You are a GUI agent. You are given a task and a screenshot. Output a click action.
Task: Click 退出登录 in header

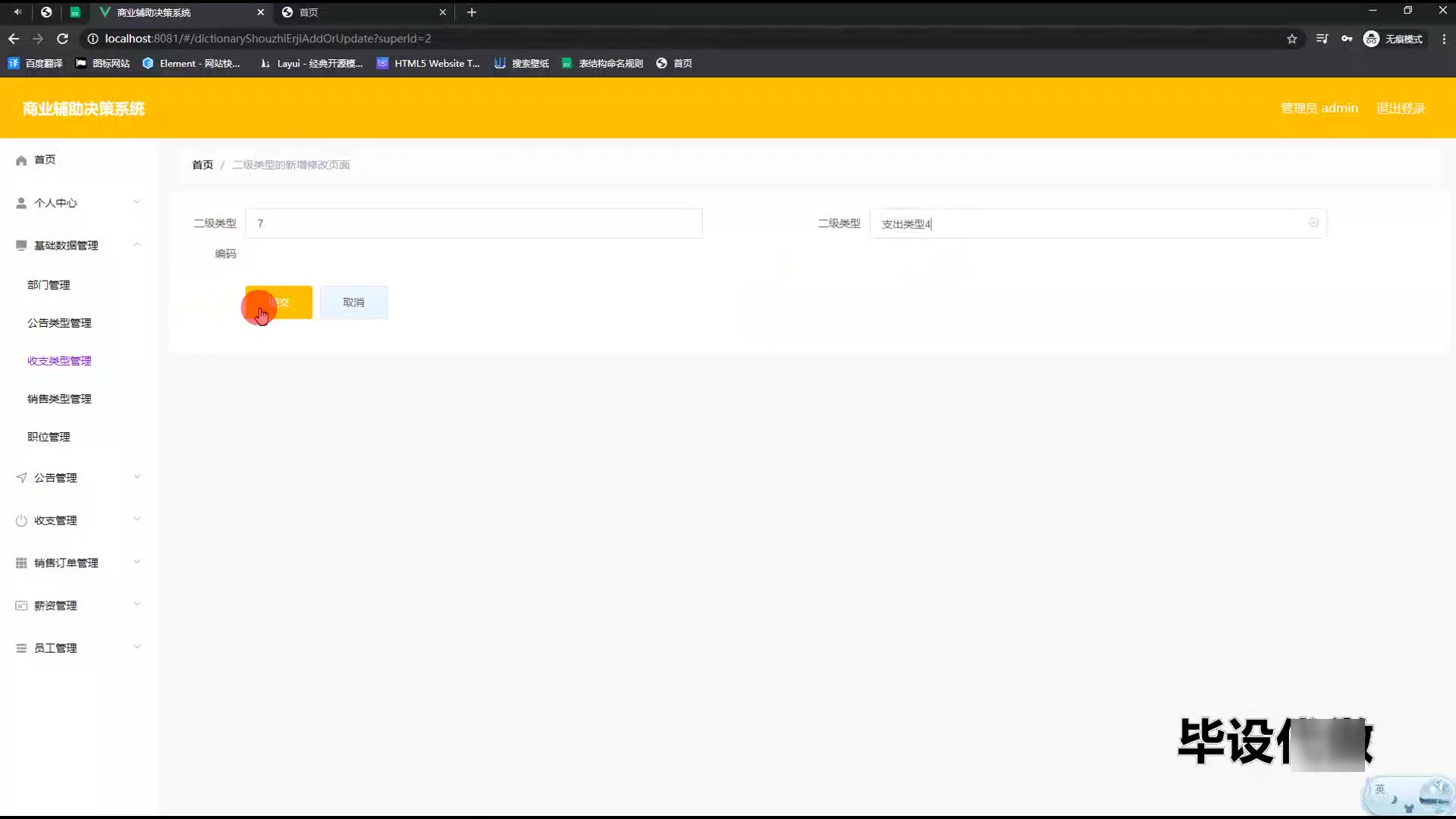pos(1401,108)
